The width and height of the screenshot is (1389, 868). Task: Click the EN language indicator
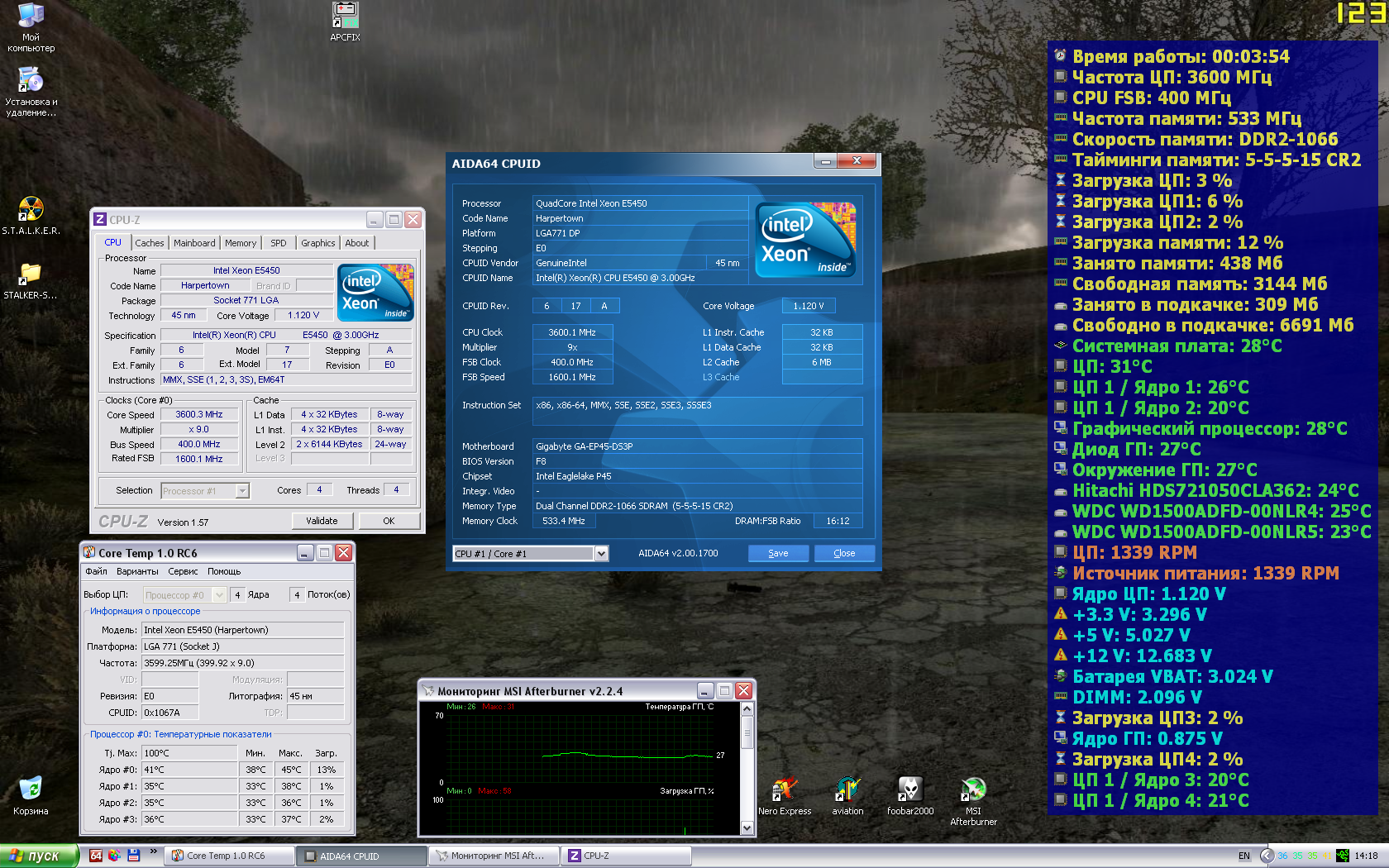tap(1244, 856)
